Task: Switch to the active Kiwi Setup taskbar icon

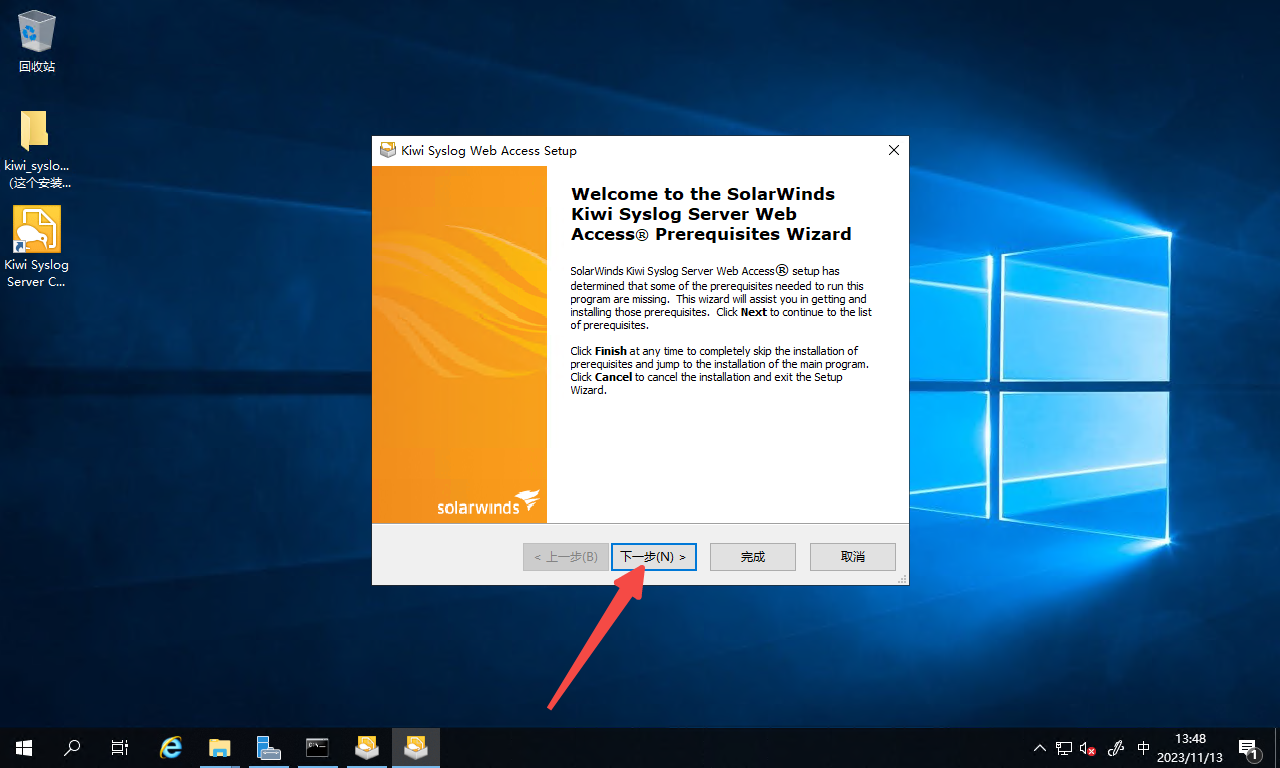Action: tap(415, 747)
